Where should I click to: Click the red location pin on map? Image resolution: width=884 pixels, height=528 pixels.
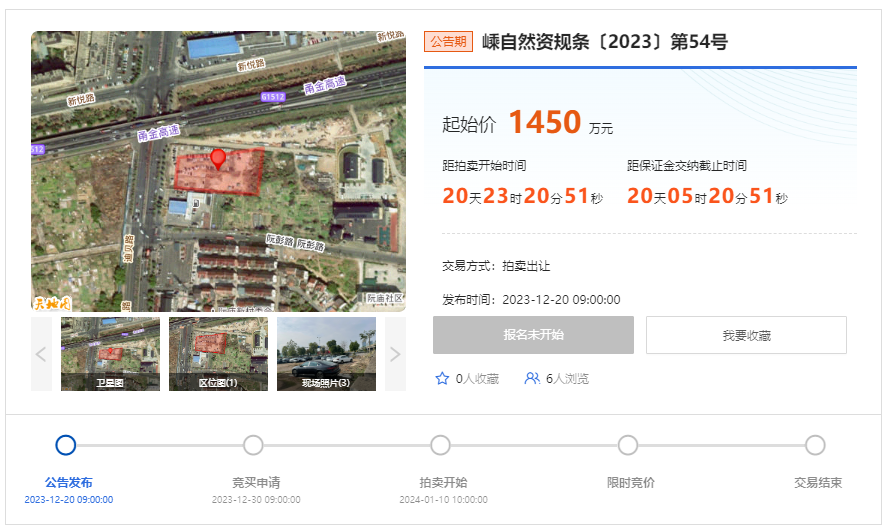click(x=218, y=159)
